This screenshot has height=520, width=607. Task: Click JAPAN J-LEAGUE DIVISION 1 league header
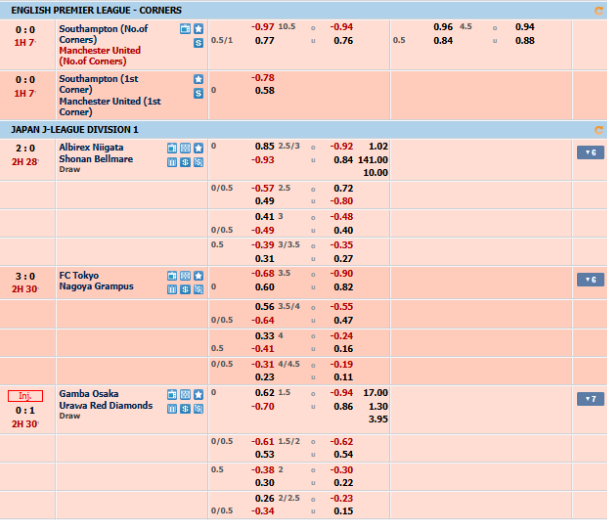pos(74,130)
